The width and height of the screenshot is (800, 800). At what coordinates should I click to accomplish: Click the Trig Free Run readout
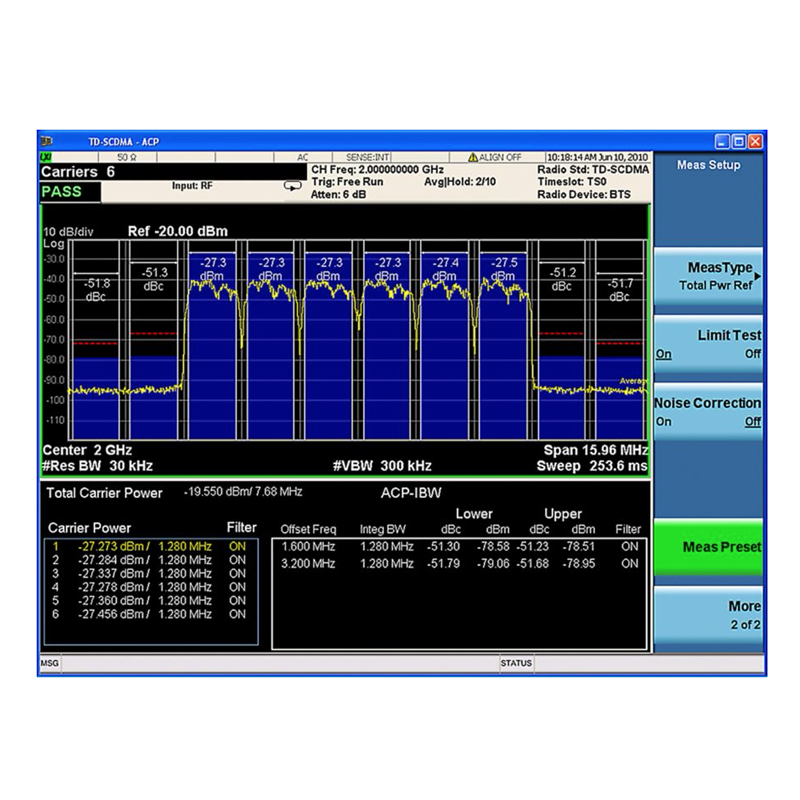[x=347, y=182]
